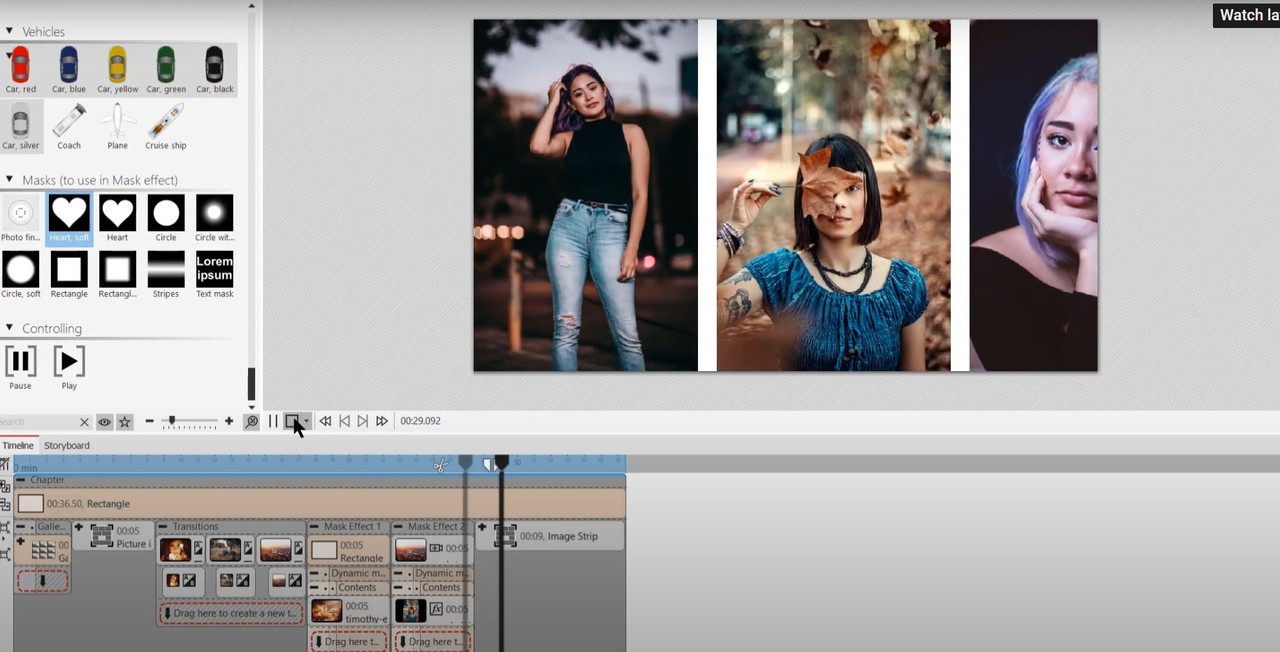Click the scissors split marker on timeline
The width and height of the screenshot is (1280, 652).
point(440,465)
